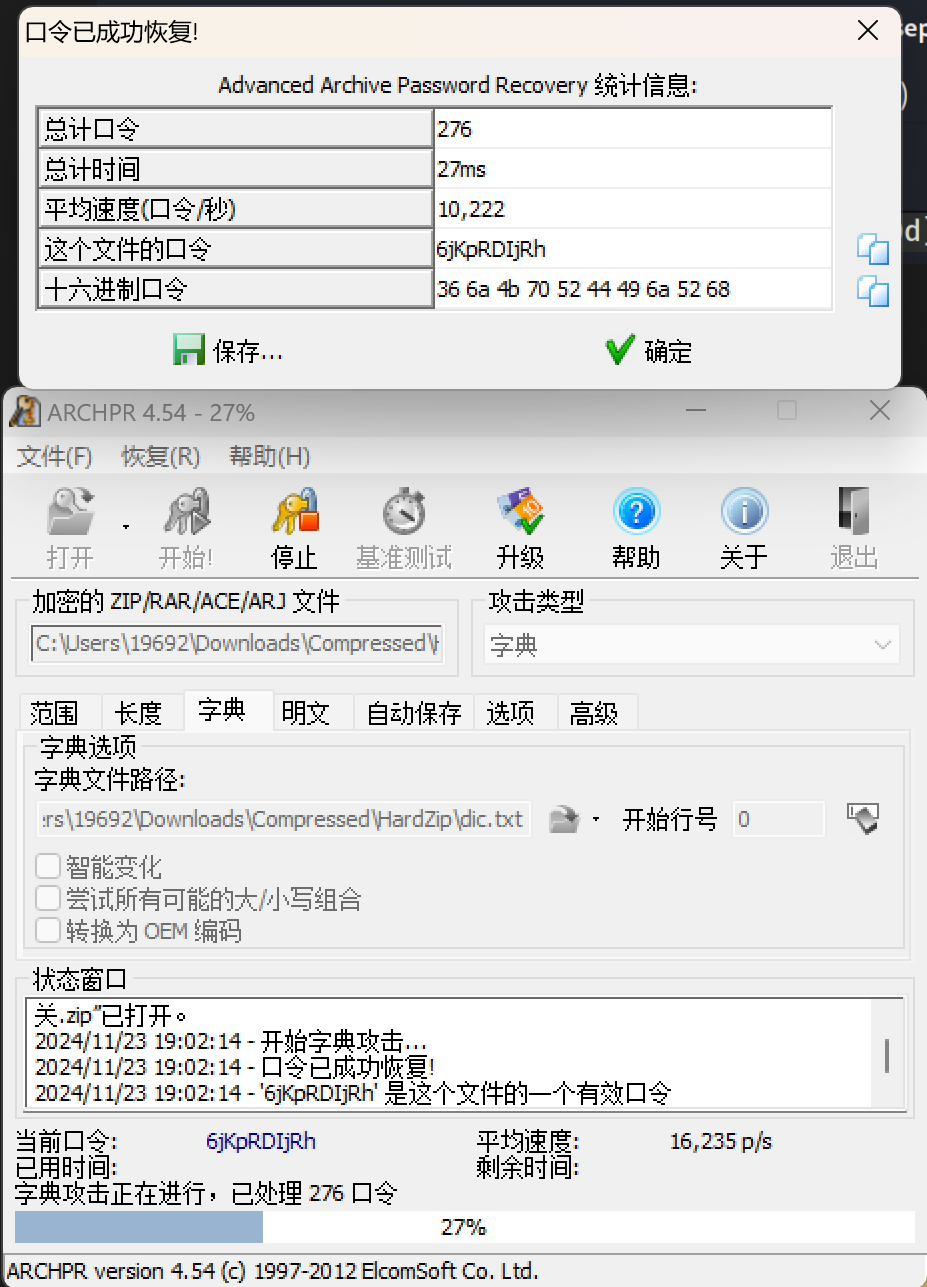Close the 口令已成功恢复 dialog
Image resolution: width=927 pixels, height=1287 pixels.
[x=867, y=31]
